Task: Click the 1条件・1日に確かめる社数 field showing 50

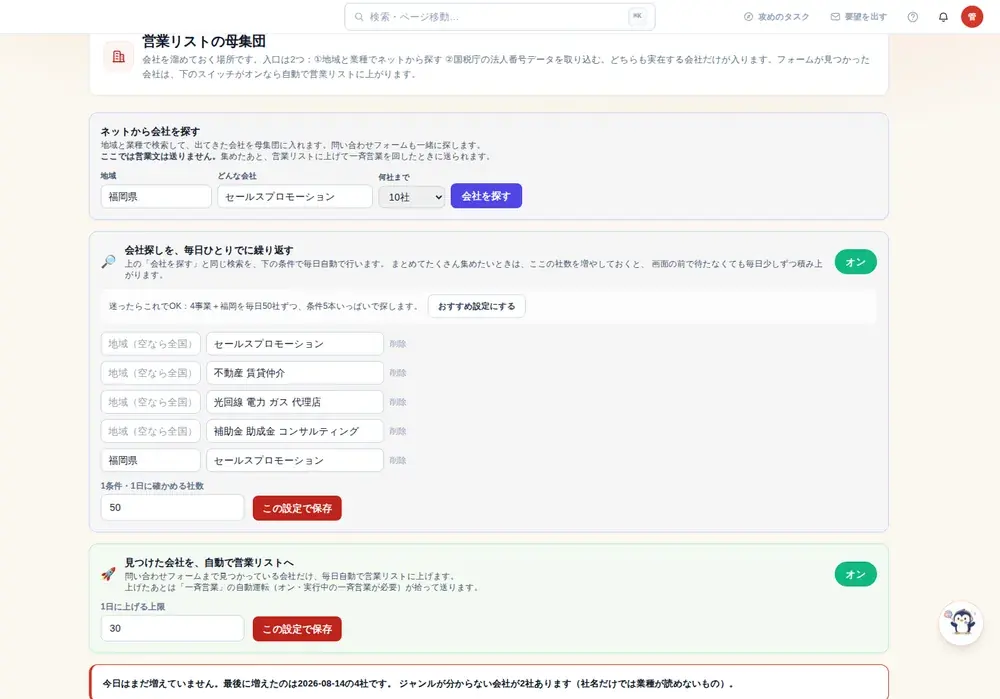Action: (172, 508)
